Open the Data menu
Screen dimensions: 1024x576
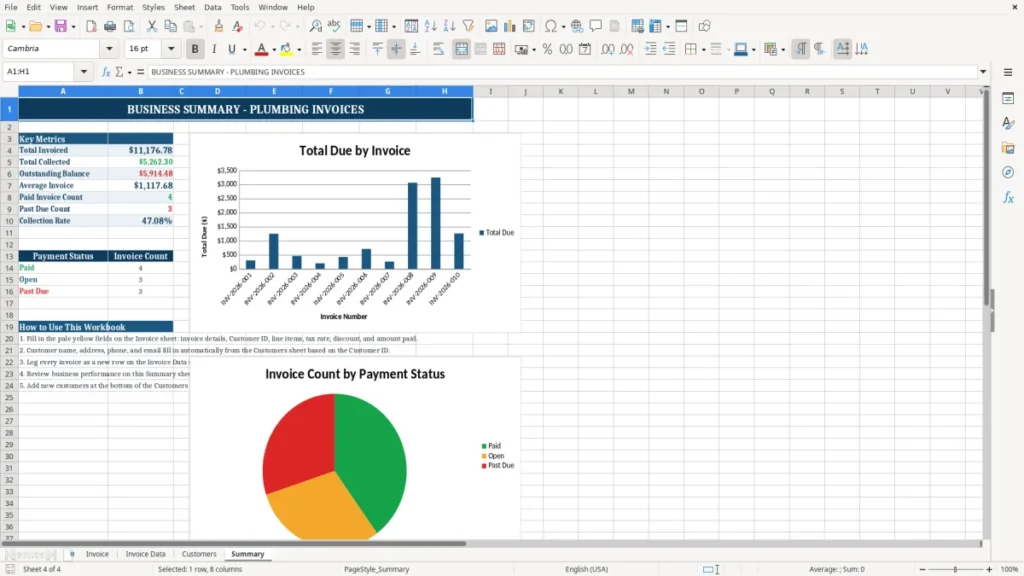click(212, 7)
